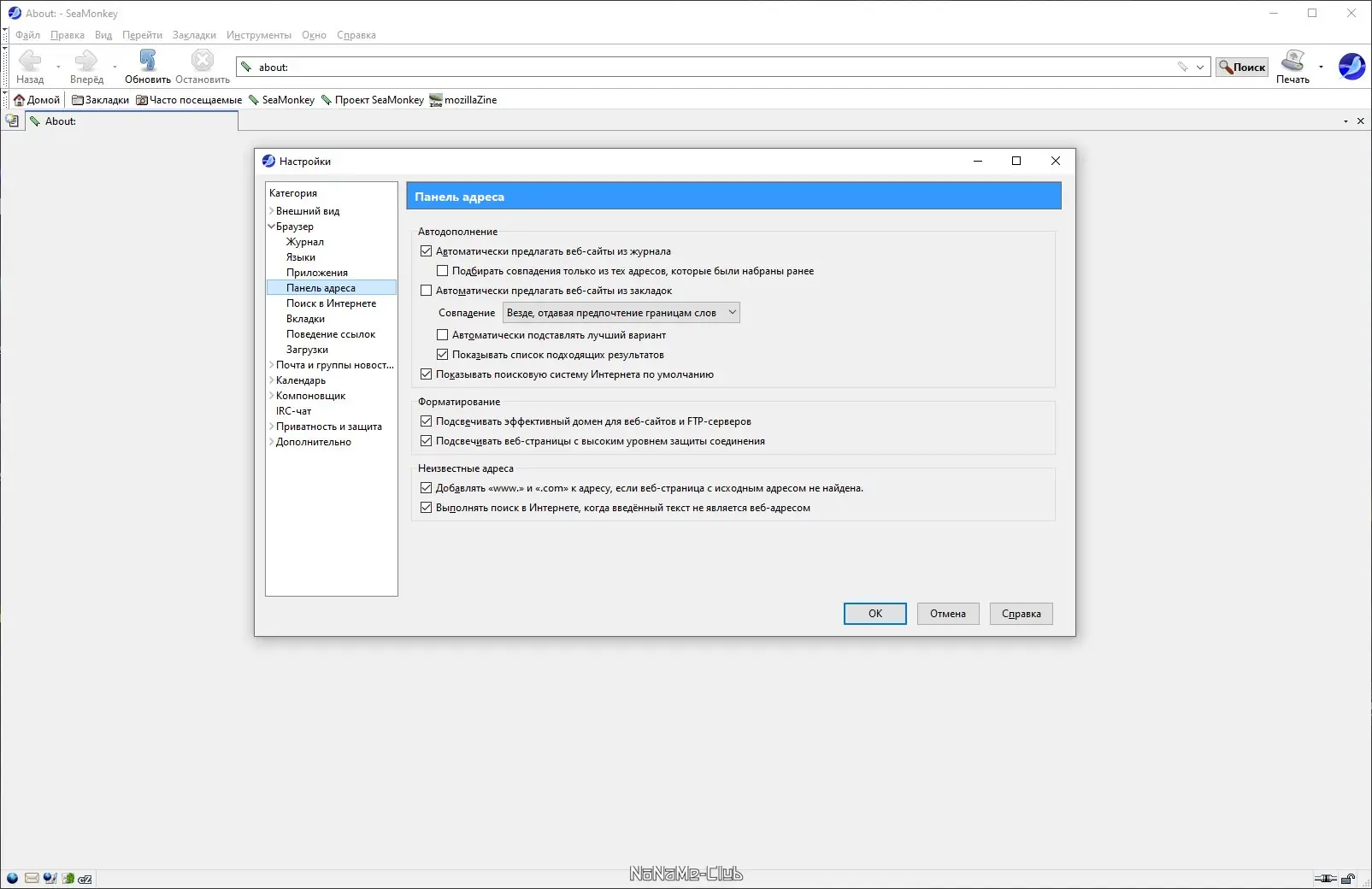The height and width of the screenshot is (889, 1372).
Task: Click the Домой home bookmark
Action: pyautogui.click(x=37, y=100)
